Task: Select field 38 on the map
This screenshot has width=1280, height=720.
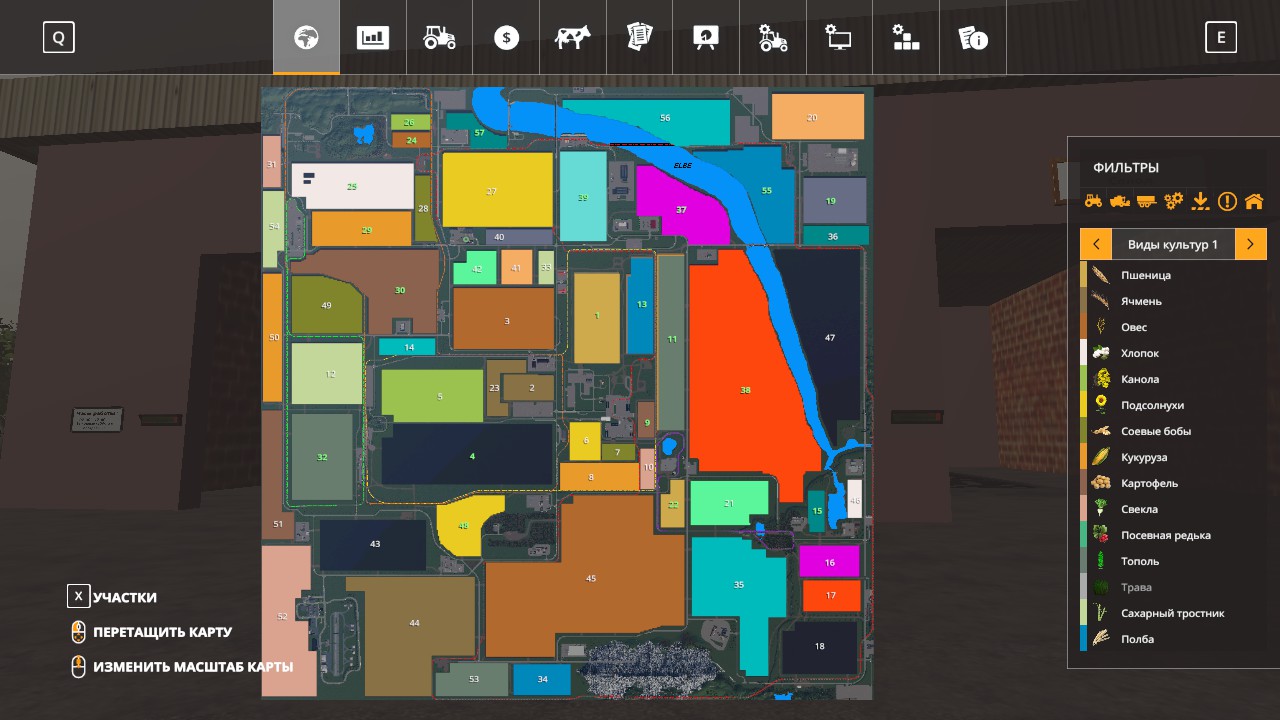Action: [745, 390]
